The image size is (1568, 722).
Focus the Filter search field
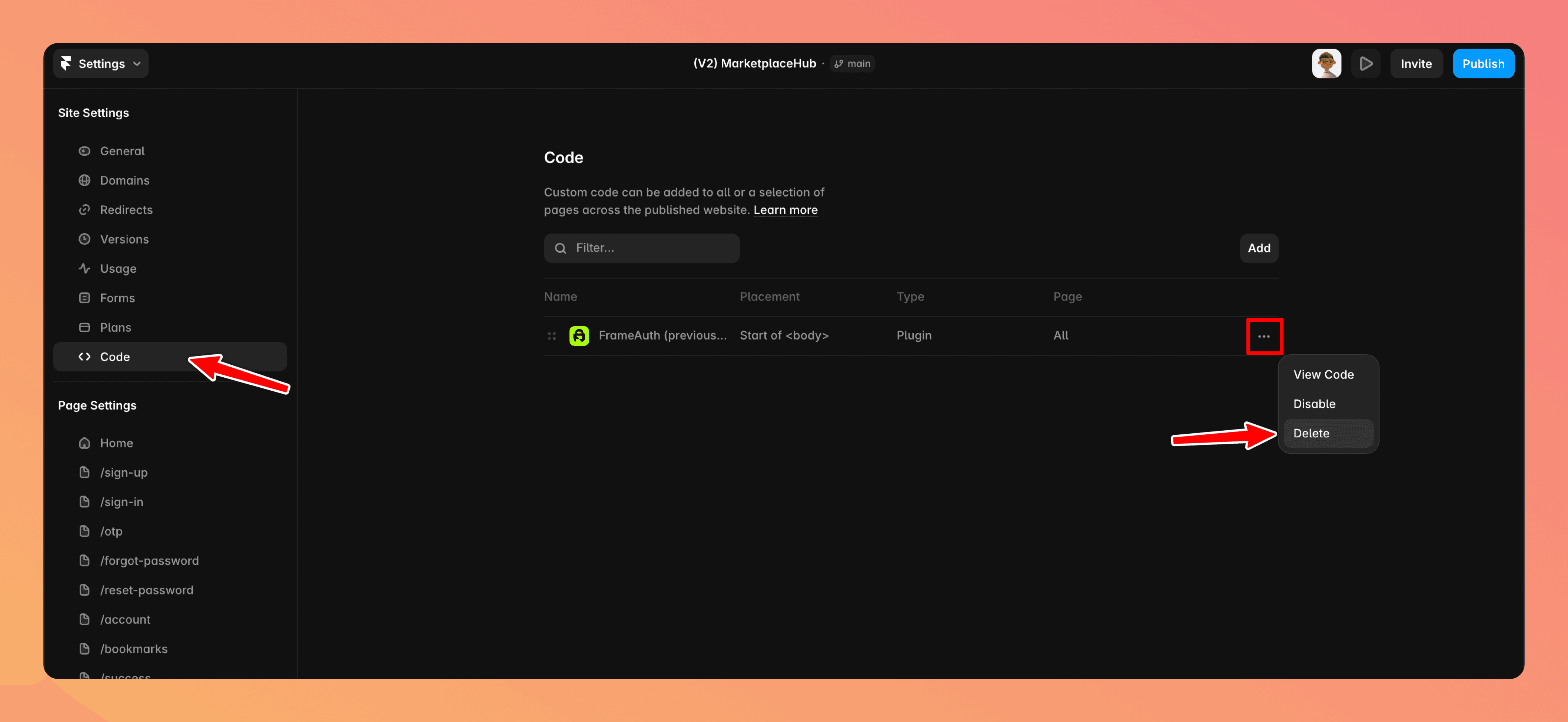[x=642, y=248]
